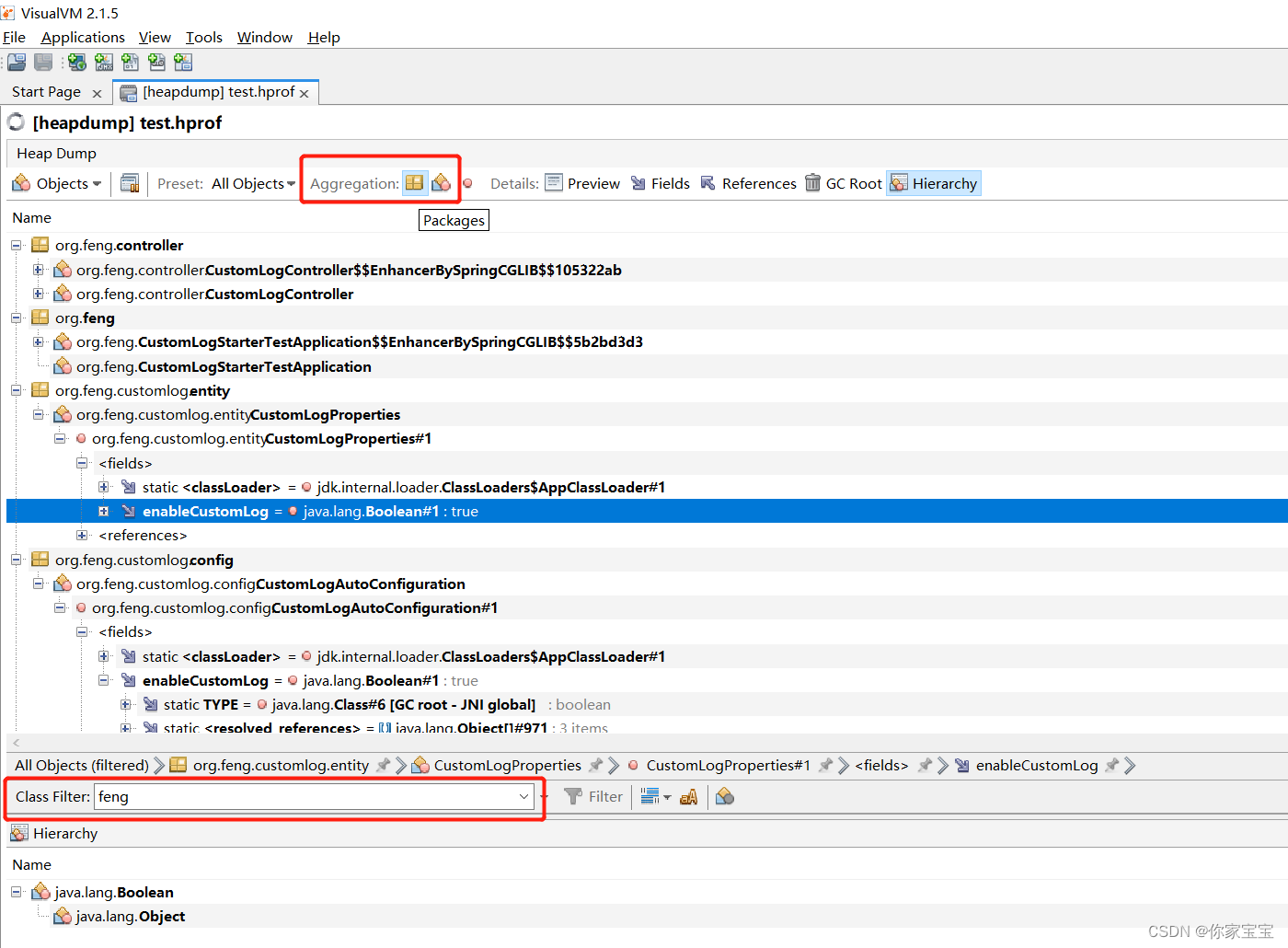This screenshot has height=948, width=1288.
Task: Open the Window menu
Action: click(265, 37)
